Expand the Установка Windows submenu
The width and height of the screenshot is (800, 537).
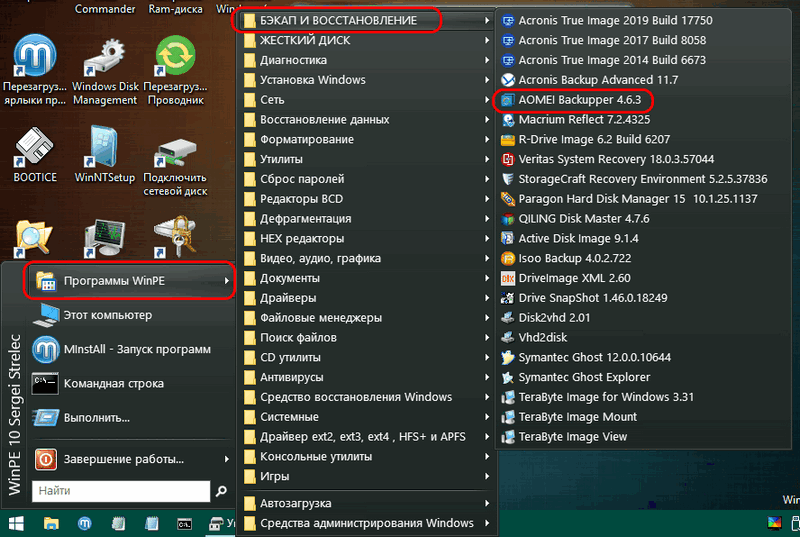(366, 80)
